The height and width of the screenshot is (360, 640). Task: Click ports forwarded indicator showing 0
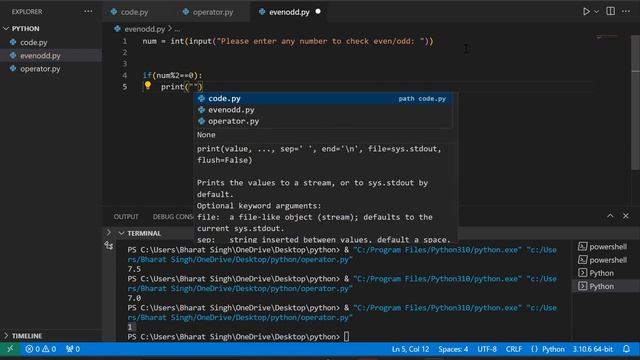click(73, 349)
